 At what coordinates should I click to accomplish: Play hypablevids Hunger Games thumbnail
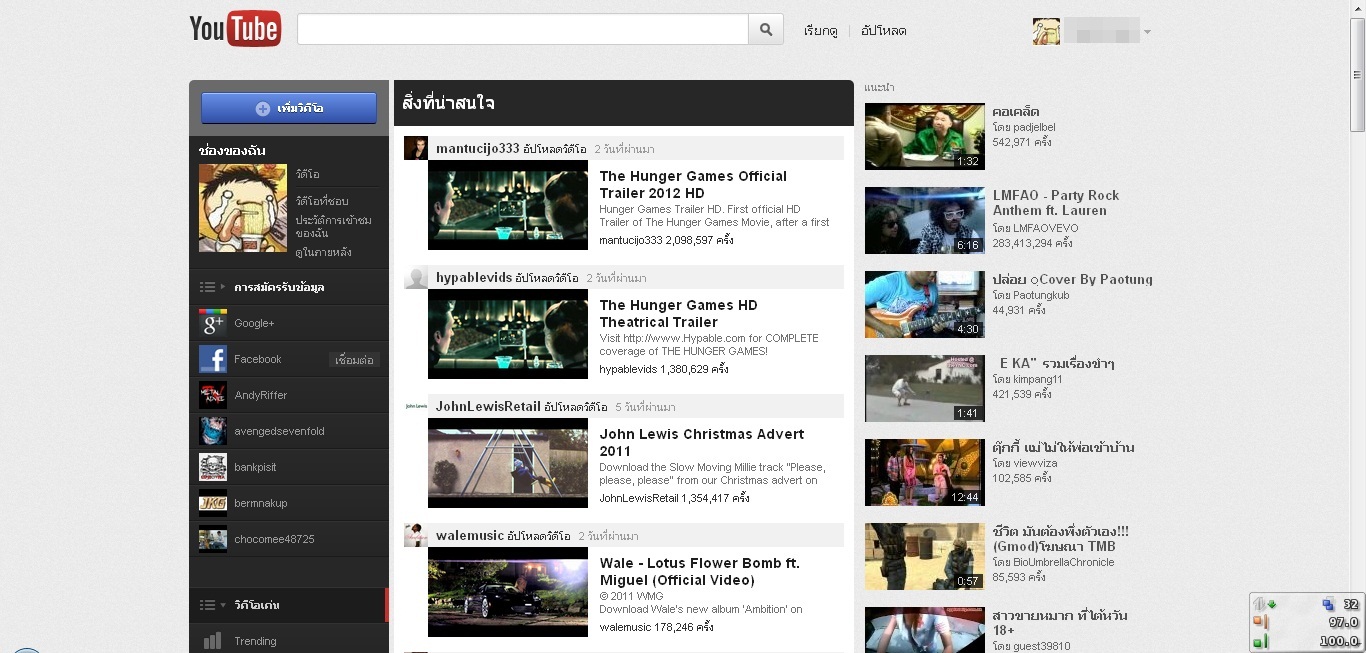point(508,334)
